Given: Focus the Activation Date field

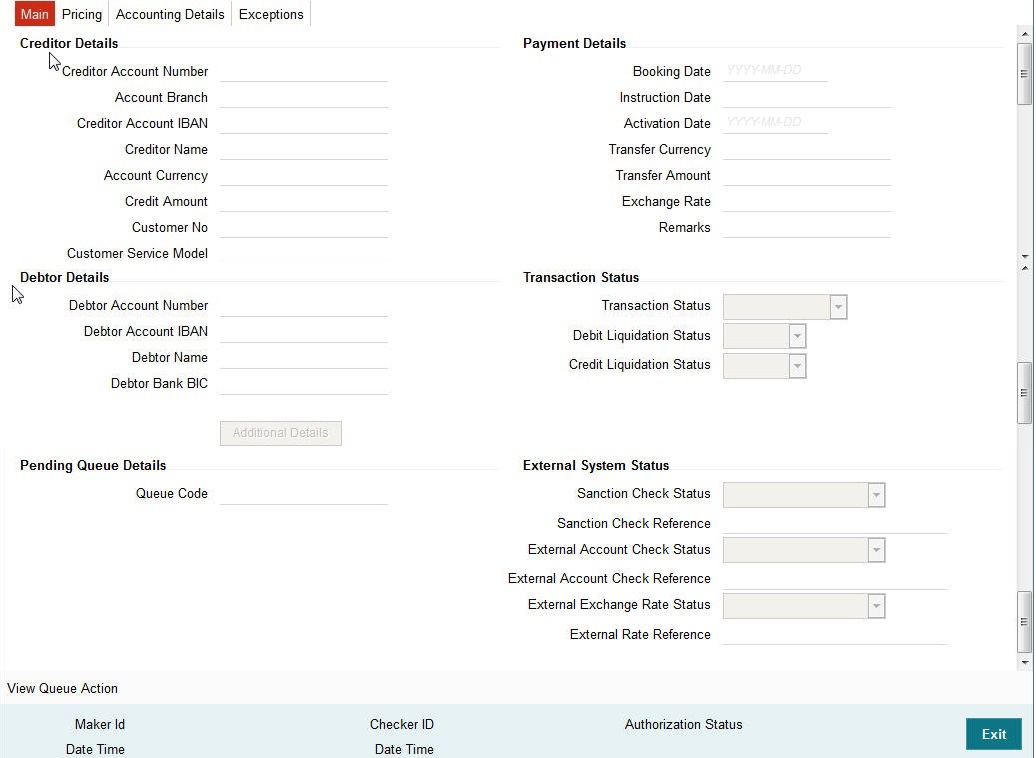Looking at the screenshot, I should click(775, 122).
